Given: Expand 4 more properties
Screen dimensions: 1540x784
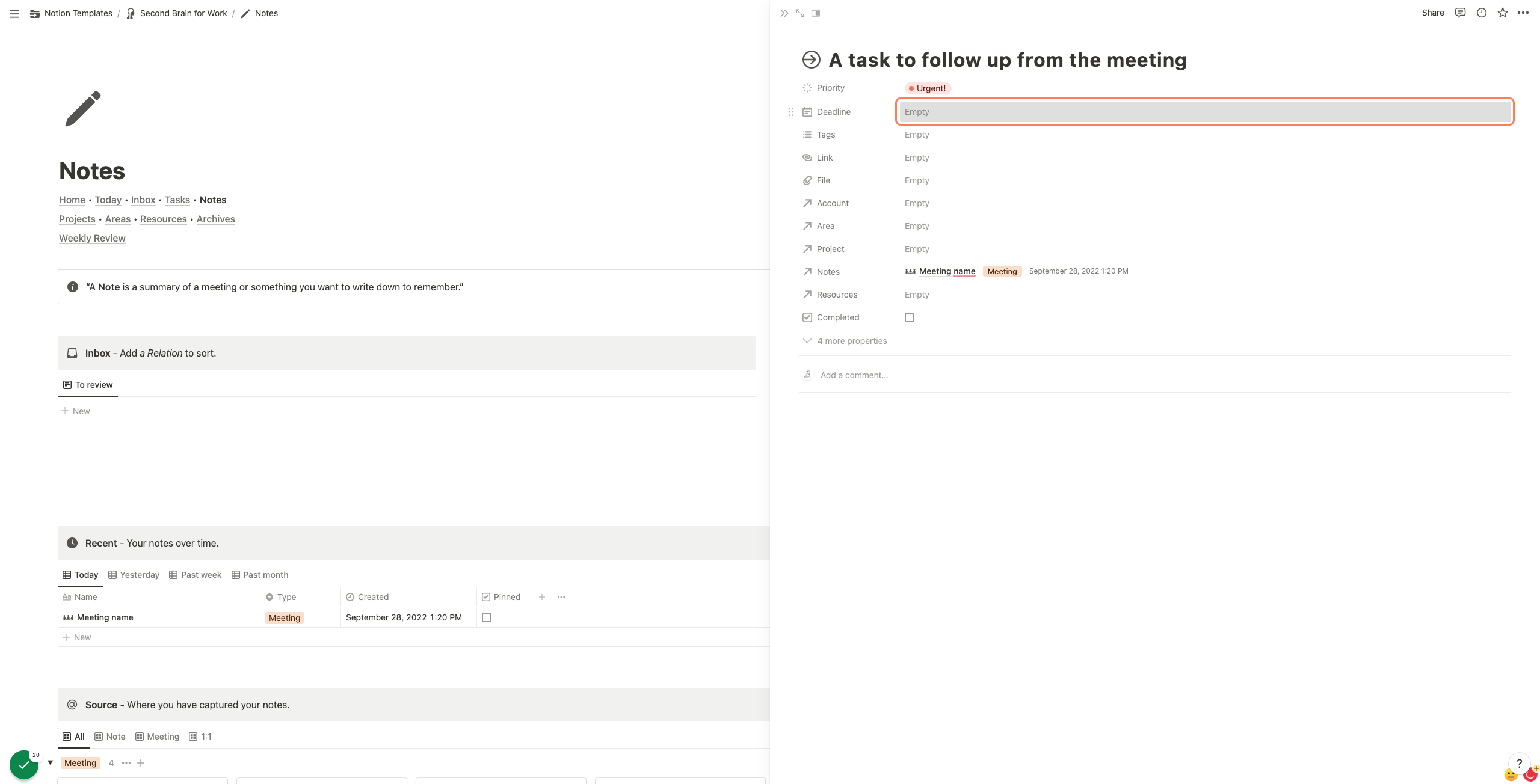Looking at the screenshot, I should (x=845, y=341).
